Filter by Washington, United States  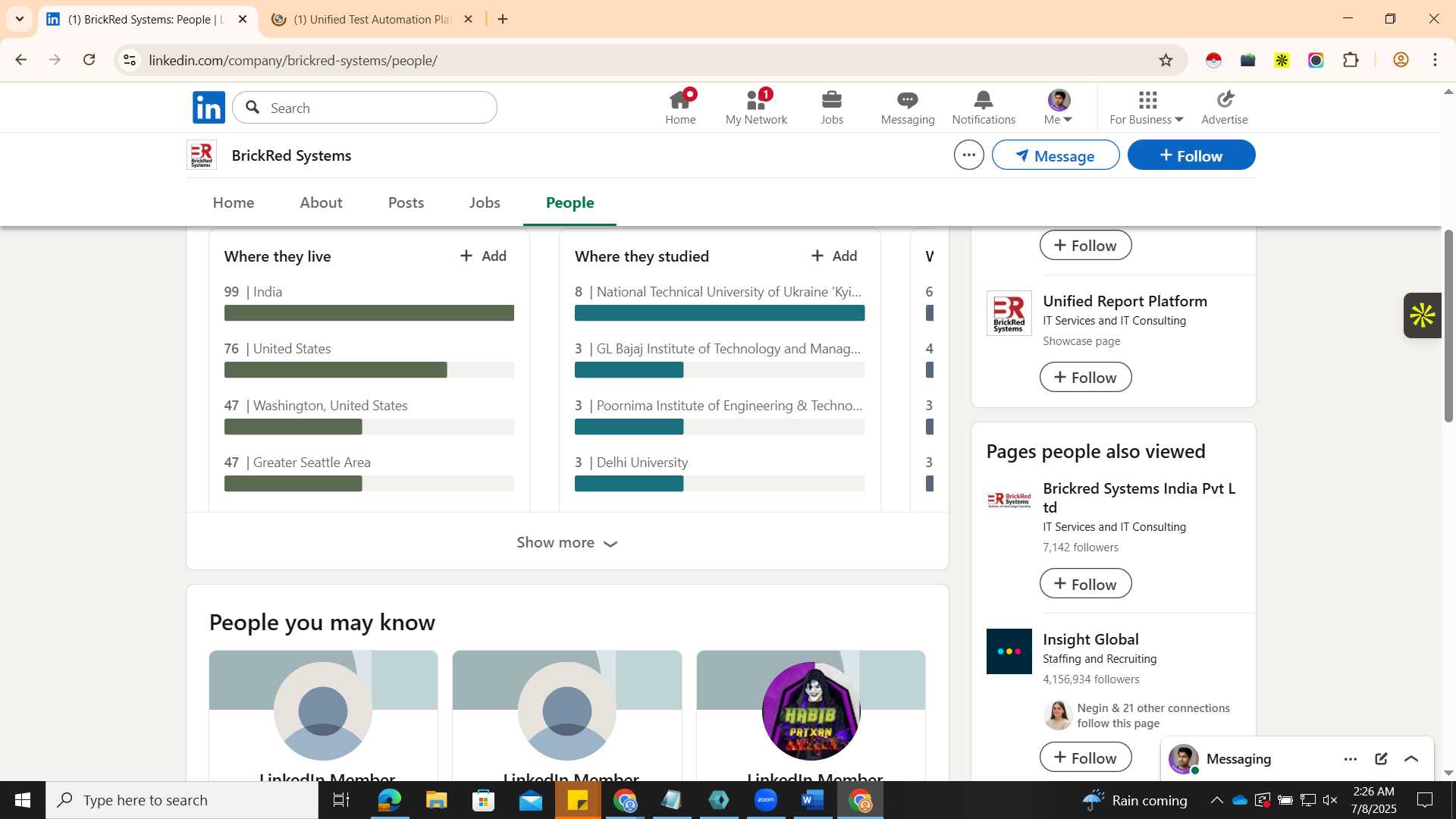369,416
